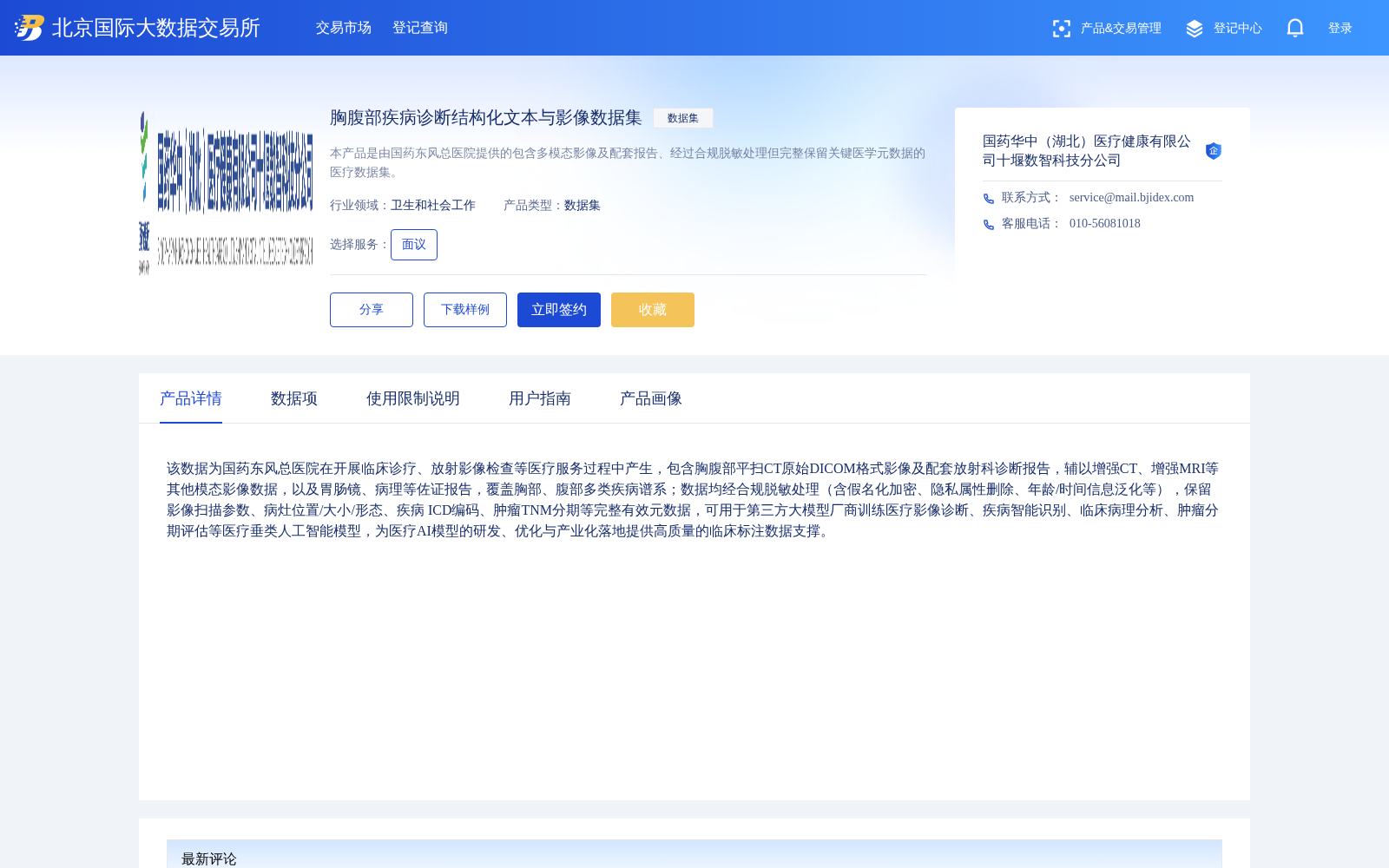Switch to the 产品详情 tab
The width and height of the screenshot is (1389, 868).
tap(191, 398)
